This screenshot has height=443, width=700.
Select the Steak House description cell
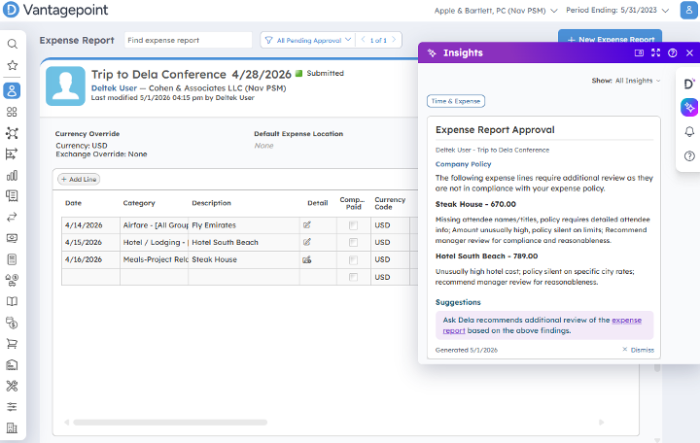point(244,260)
